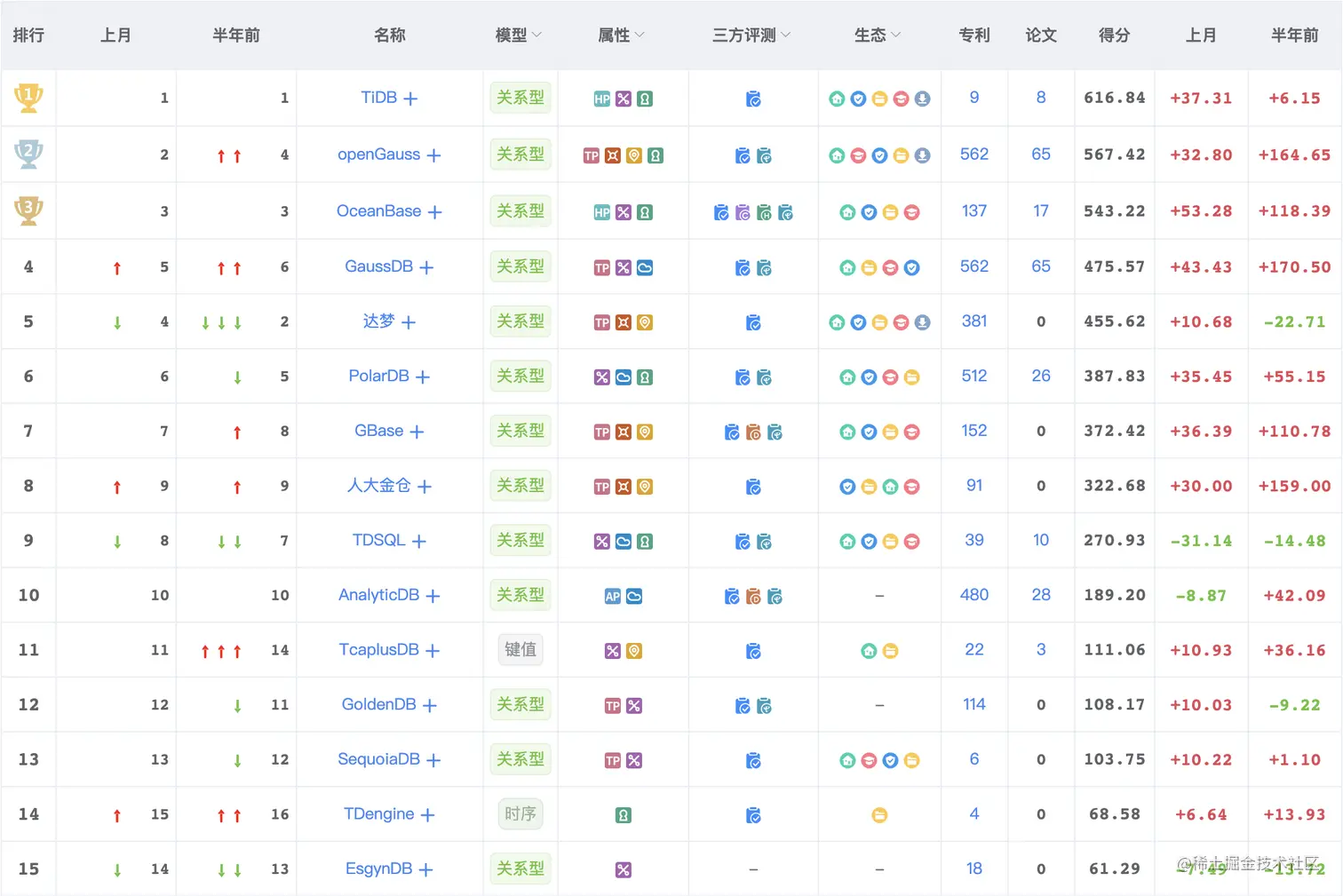This screenshot has height=896, width=1343.
Task: Click the orange attribute icon in GBase row
Action: click(x=624, y=432)
